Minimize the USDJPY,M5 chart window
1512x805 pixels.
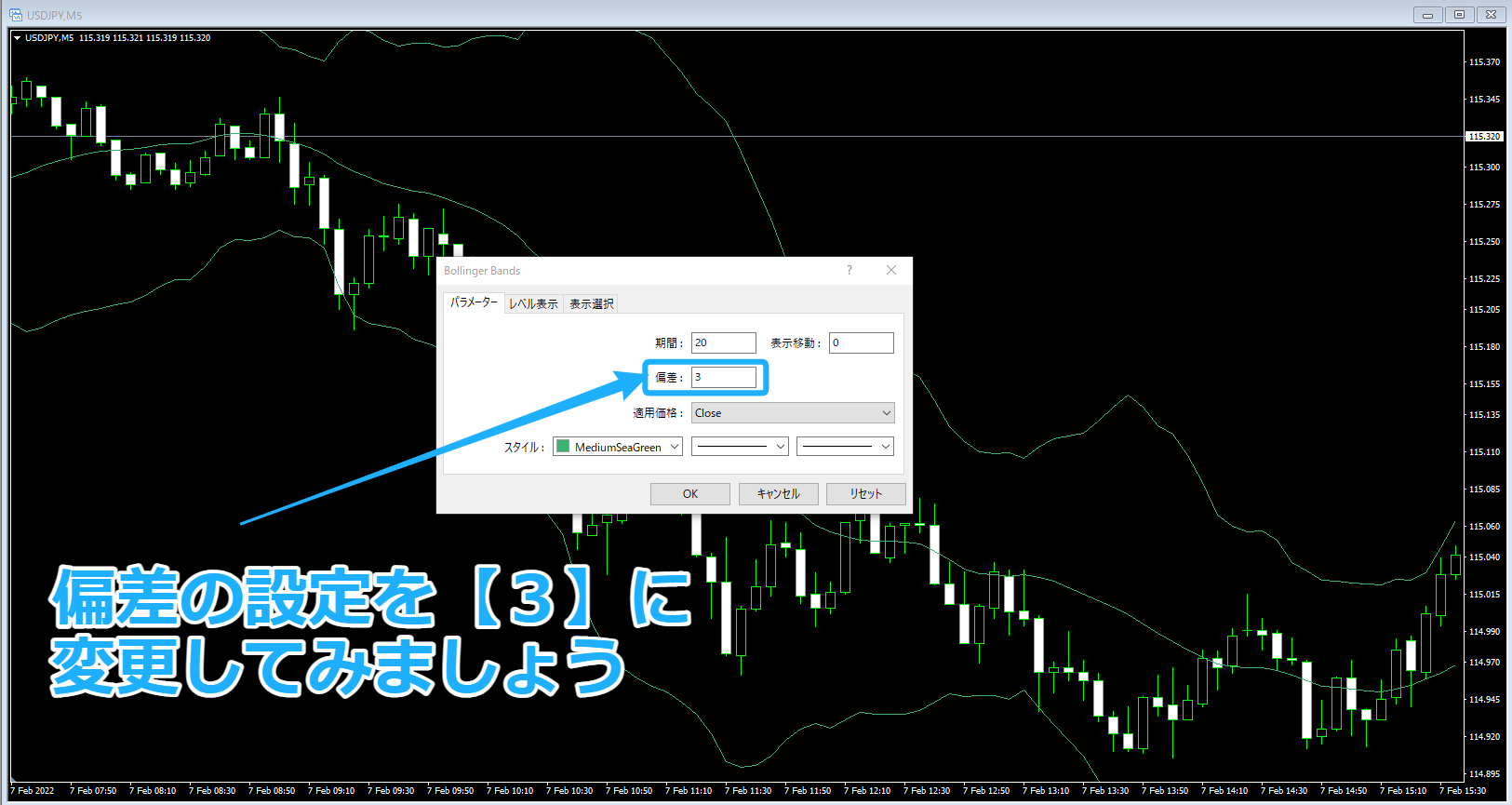pyautogui.click(x=1427, y=15)
